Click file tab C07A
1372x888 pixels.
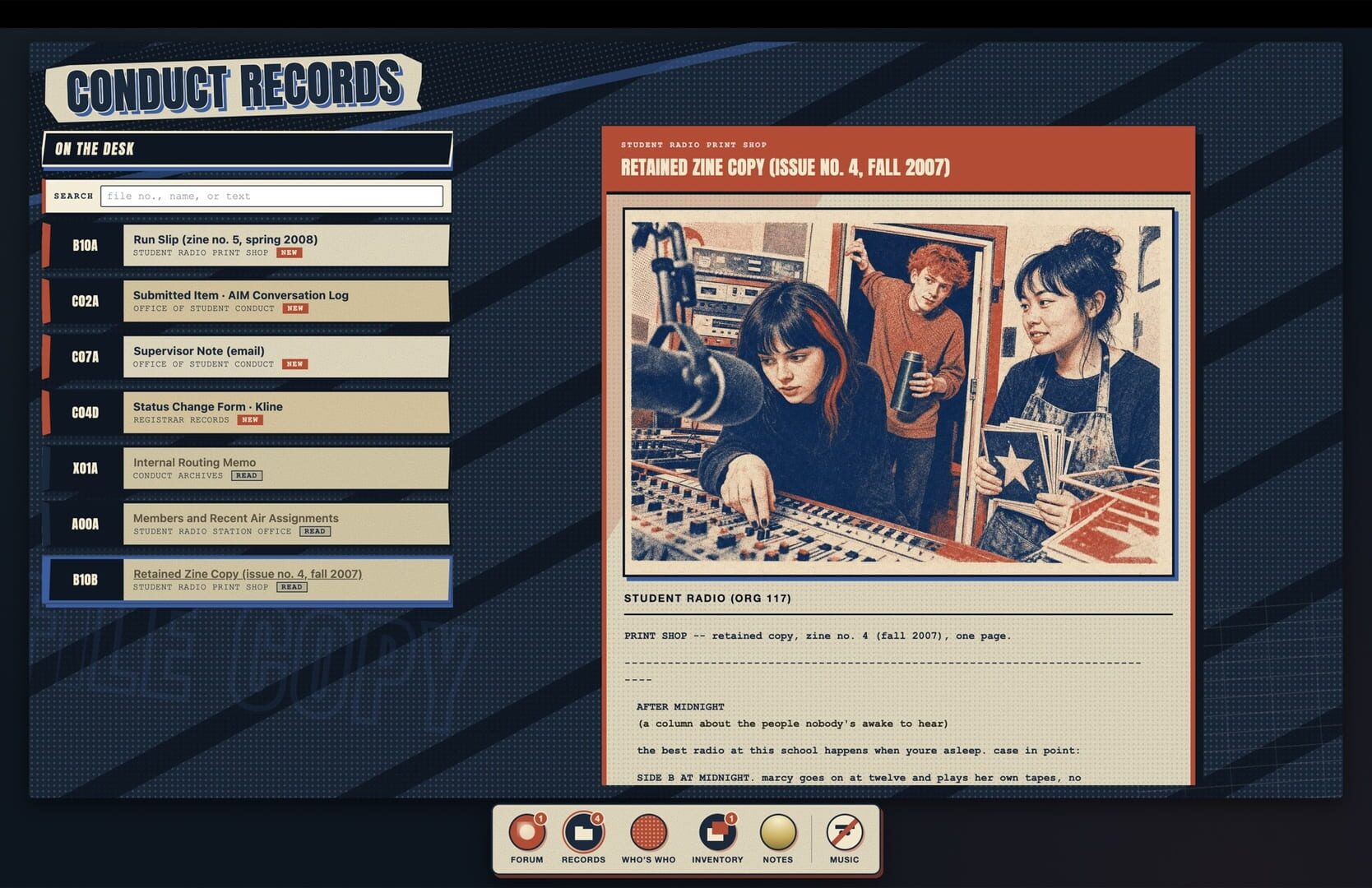[85, 357]
